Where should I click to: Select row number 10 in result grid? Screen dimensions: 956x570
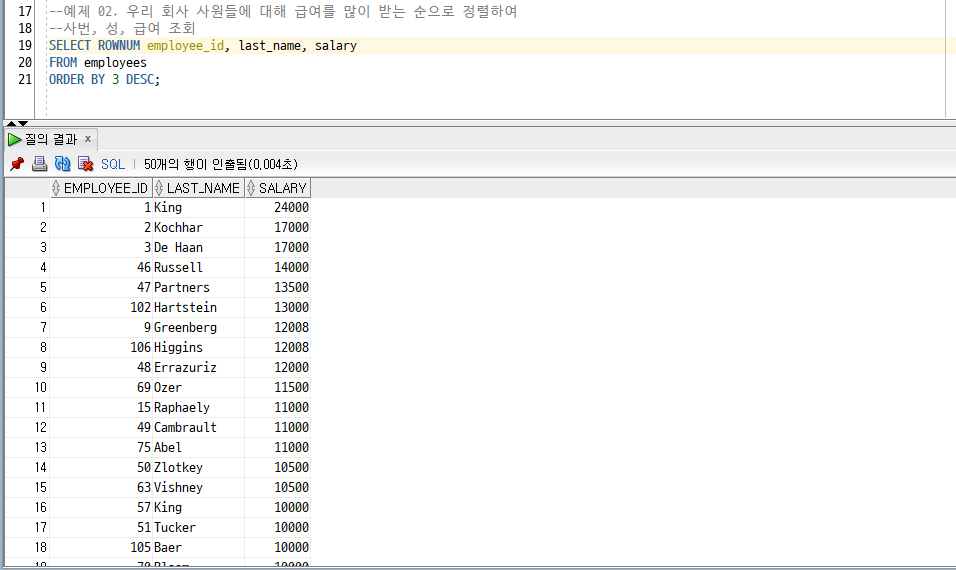[27, 388]
